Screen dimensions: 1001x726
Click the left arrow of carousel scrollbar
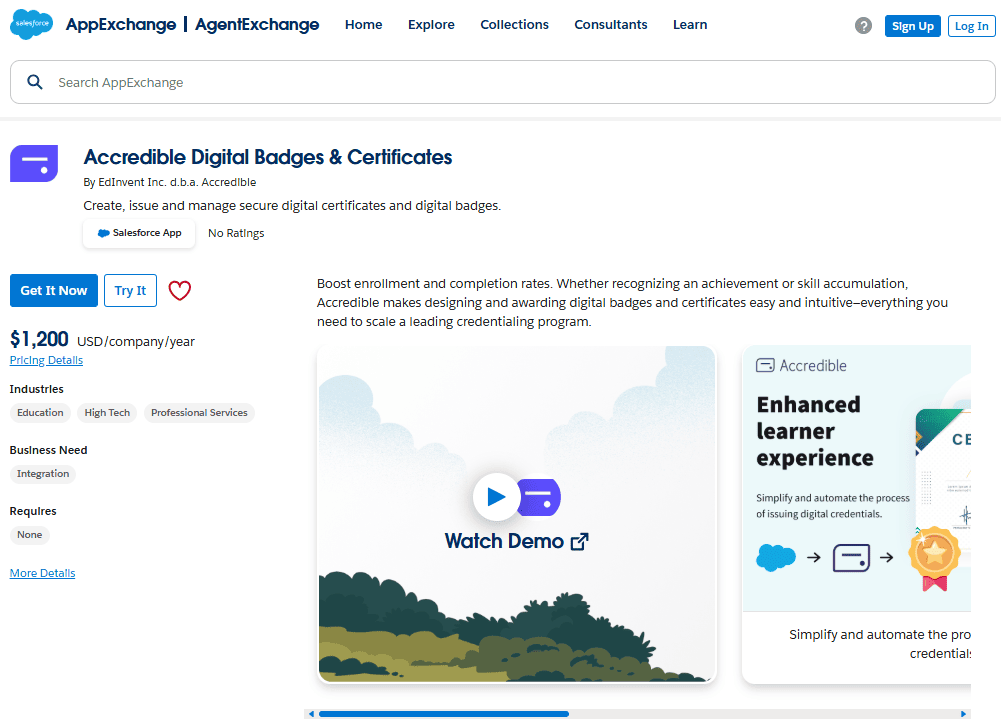pos(311,714)
